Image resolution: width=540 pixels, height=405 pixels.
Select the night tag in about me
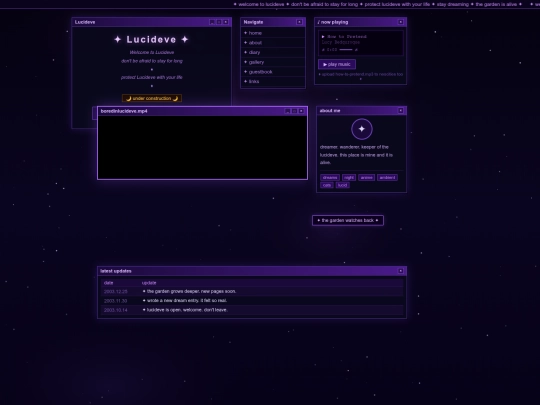tap(349, 177)
